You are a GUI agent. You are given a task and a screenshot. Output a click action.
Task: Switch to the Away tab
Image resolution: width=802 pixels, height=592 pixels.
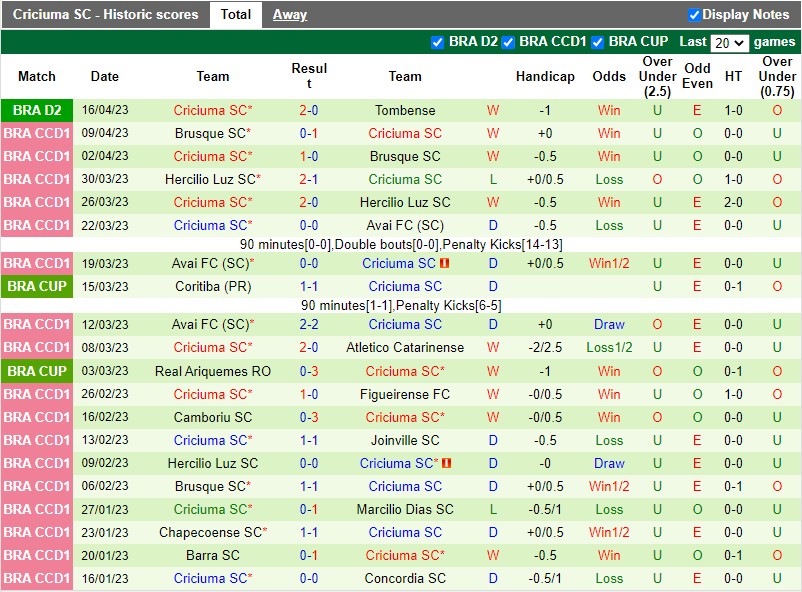289,15
